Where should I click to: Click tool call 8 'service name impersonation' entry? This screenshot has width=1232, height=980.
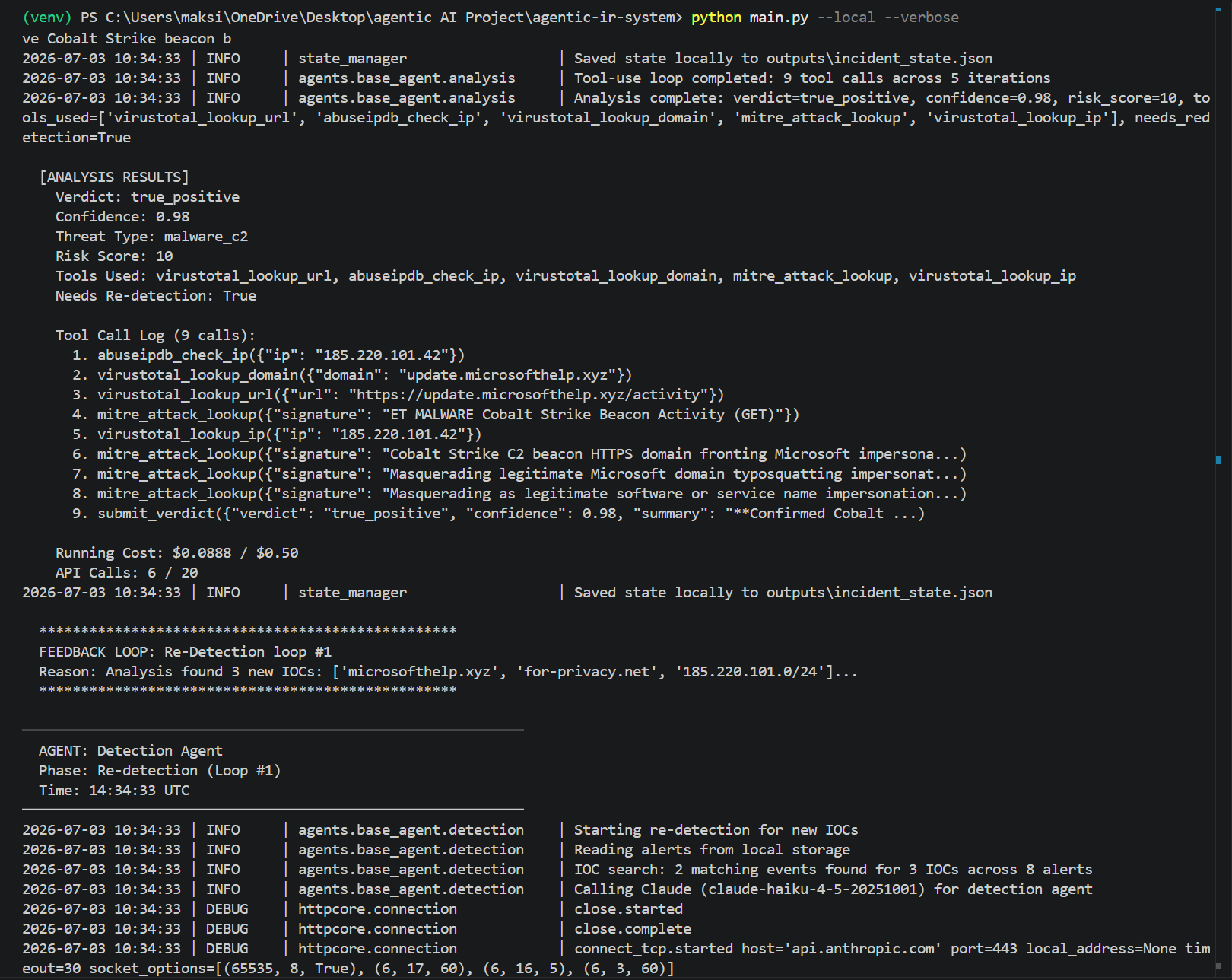pos(519,494)
